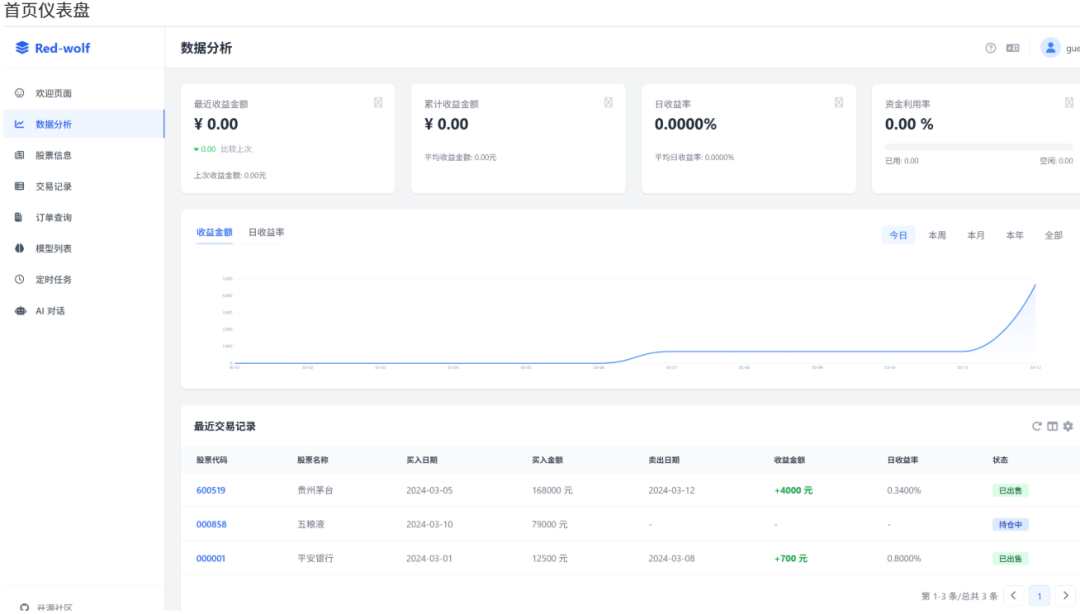Go to previous page arrow in pagination
Viewport: 1080px width, 614px height.
tap(1013, 595)
